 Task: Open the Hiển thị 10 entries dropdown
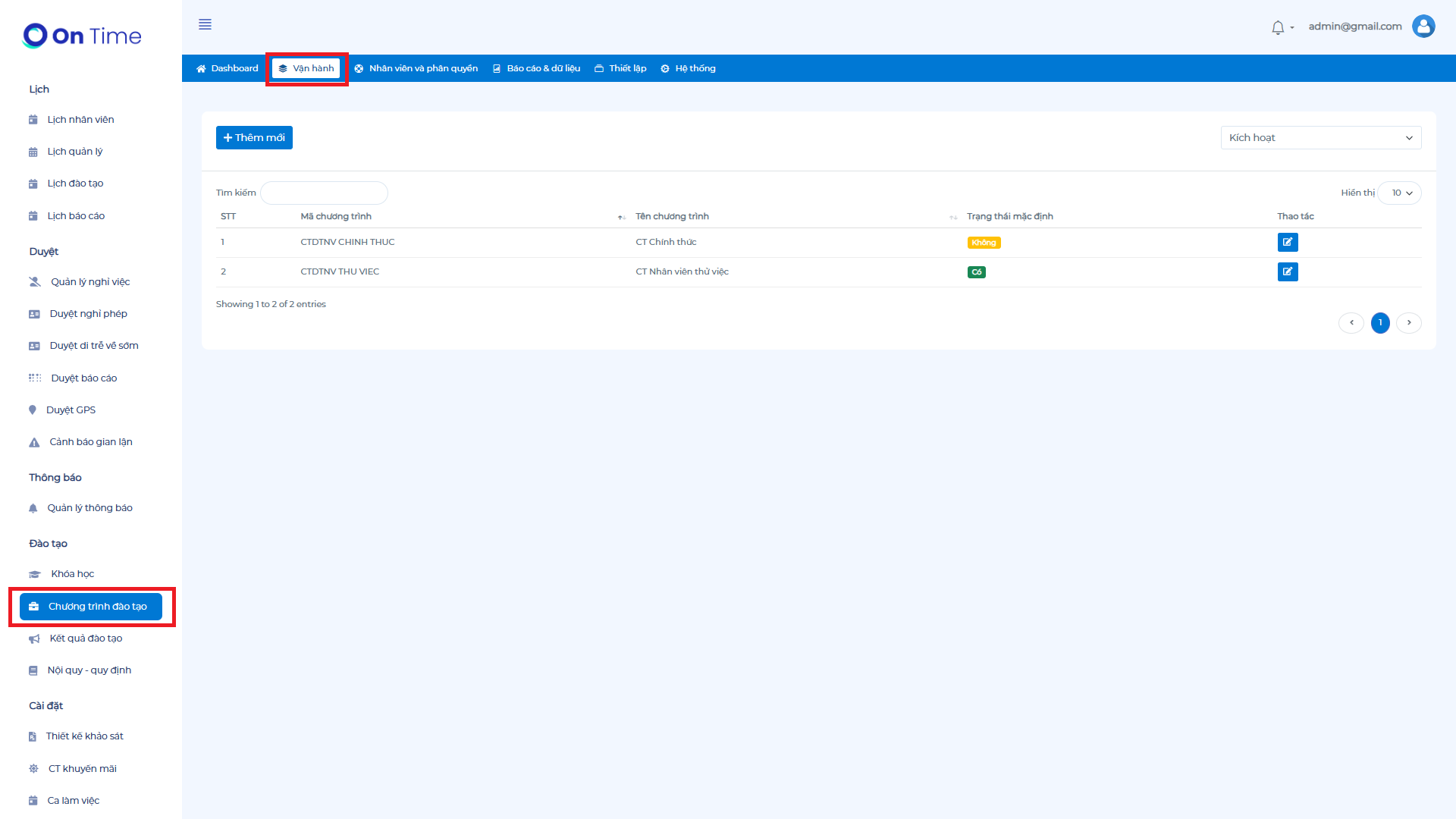pyautogui.click(x=1400, y=193)
